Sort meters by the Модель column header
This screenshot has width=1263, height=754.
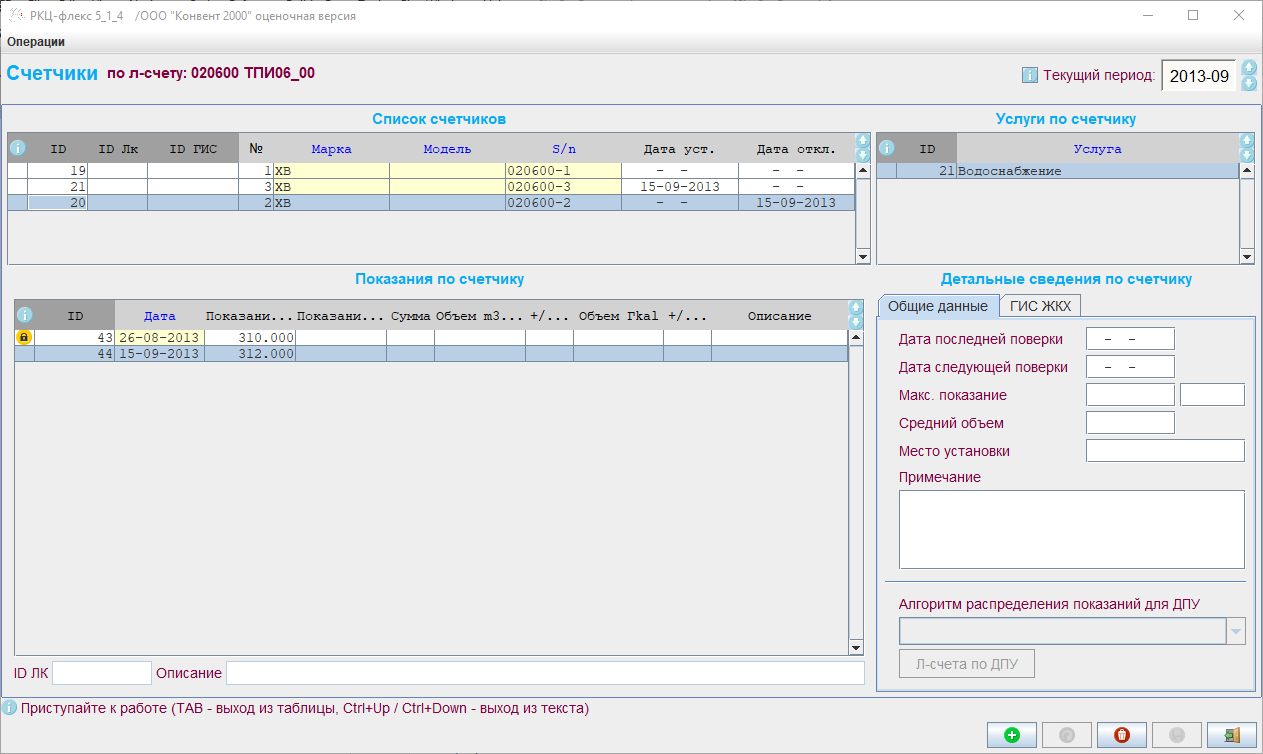pos(447,149)
